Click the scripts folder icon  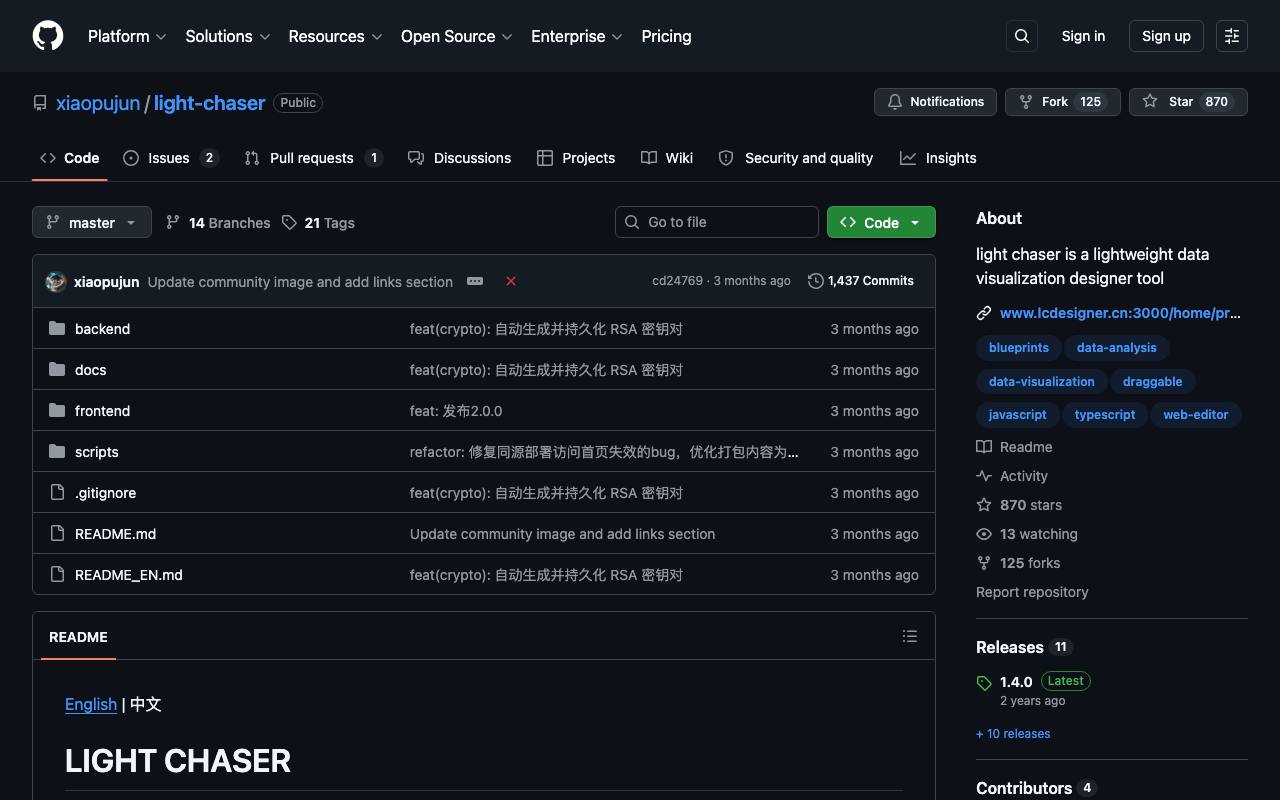57,451
